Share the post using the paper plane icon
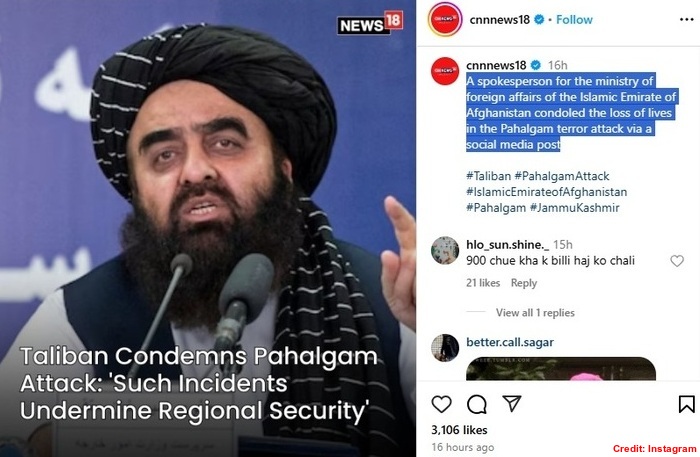The image size is (700, 457). pos(512,403)
